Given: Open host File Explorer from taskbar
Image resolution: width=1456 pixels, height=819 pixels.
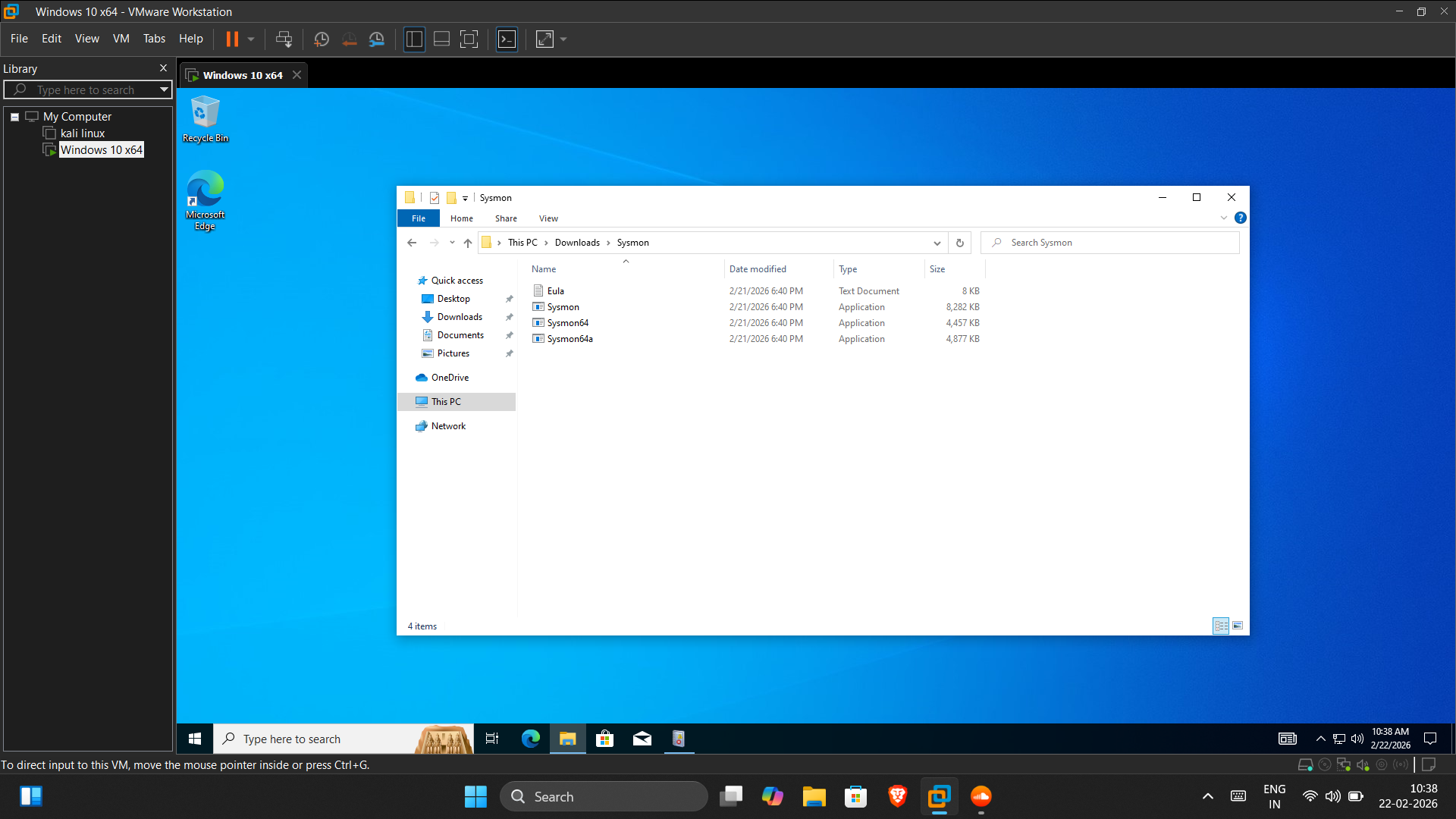Looking at the screenshot, I should [814, 796].
